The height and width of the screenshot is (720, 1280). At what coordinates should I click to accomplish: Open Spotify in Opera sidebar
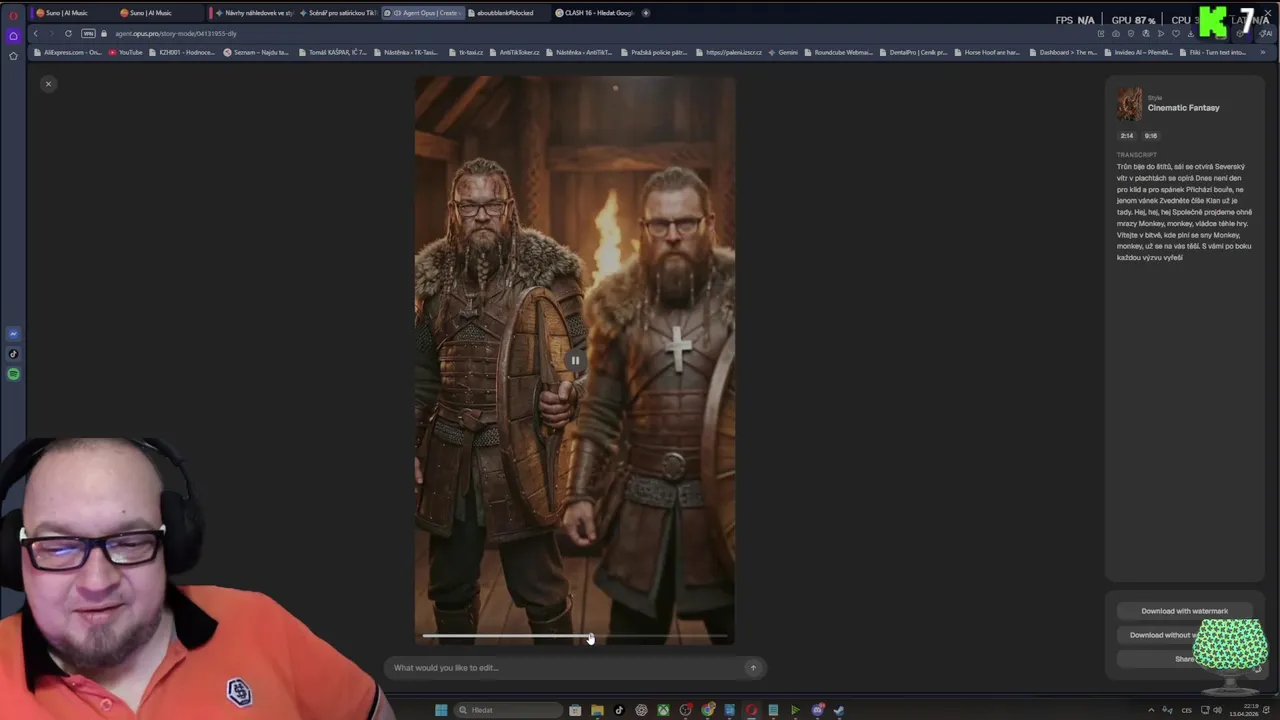pos(13,374)
